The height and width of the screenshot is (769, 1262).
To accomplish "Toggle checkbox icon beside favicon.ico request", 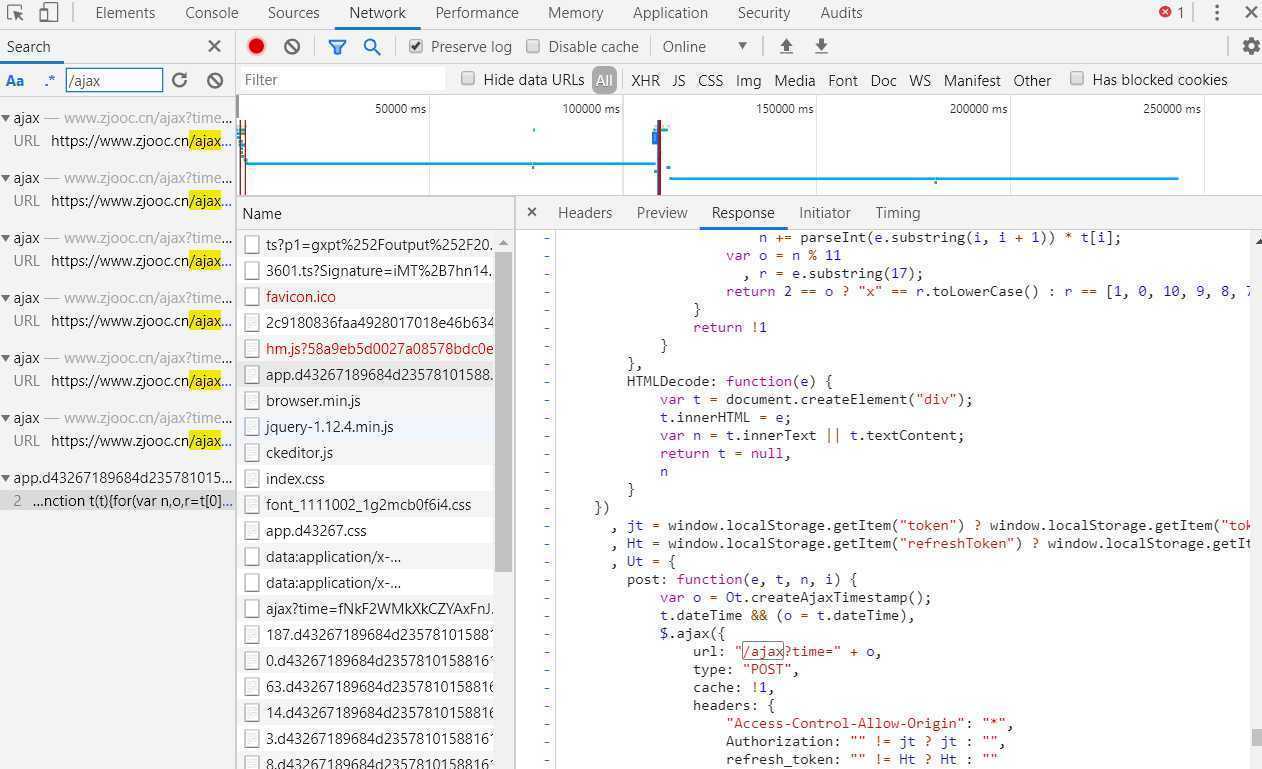I will (252, 297).
